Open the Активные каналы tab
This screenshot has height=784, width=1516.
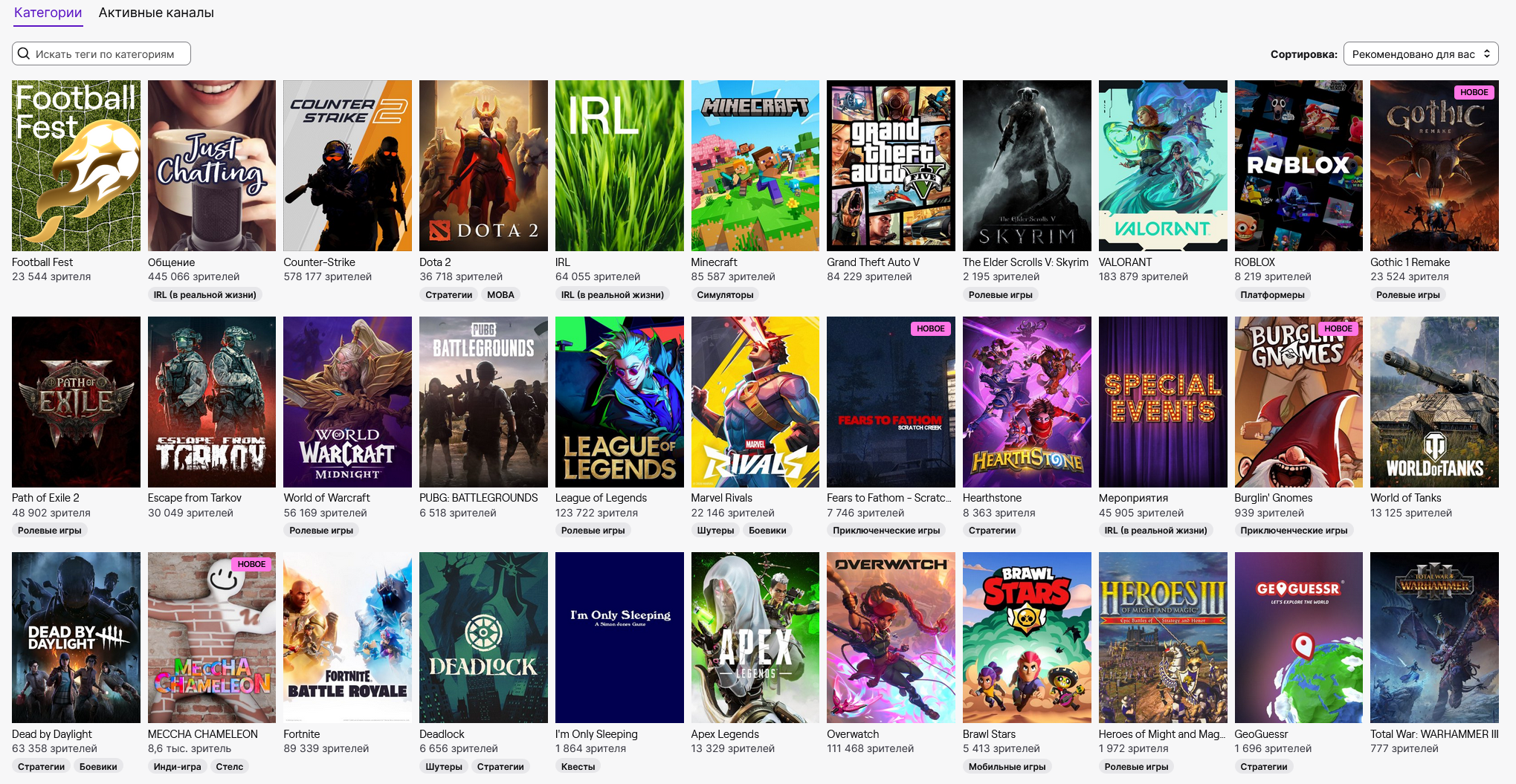pyautogui.click(x=156, y=13)
